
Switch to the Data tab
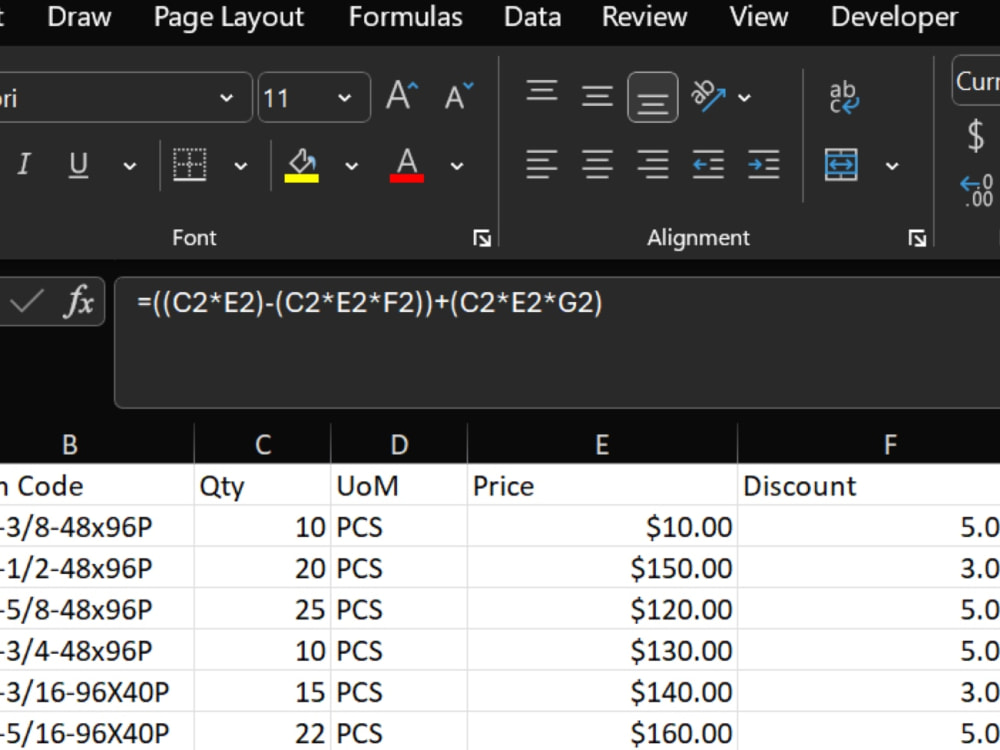pyautogui.click(x=533, y=17)
